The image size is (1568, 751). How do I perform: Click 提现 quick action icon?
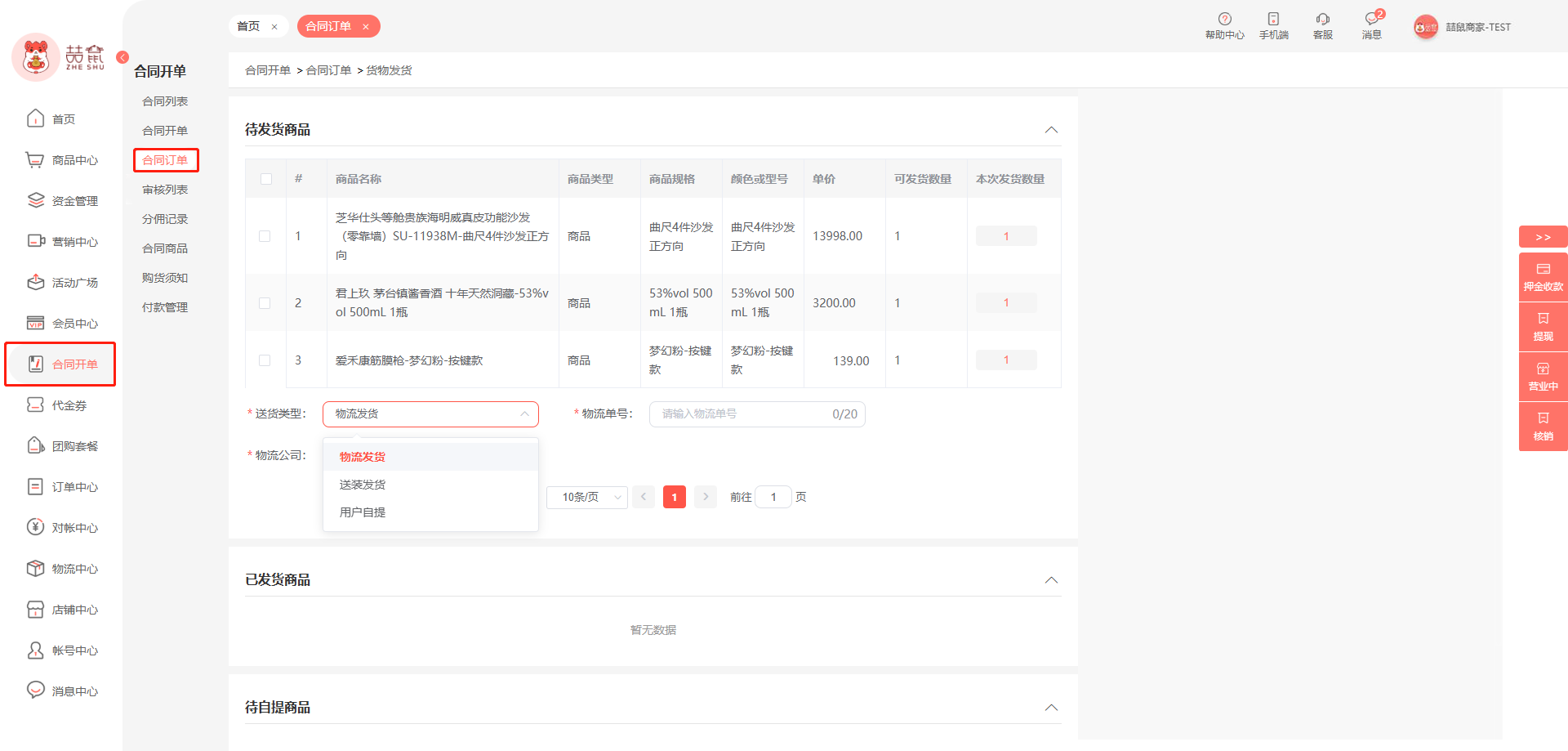(x=1543, y=319)
